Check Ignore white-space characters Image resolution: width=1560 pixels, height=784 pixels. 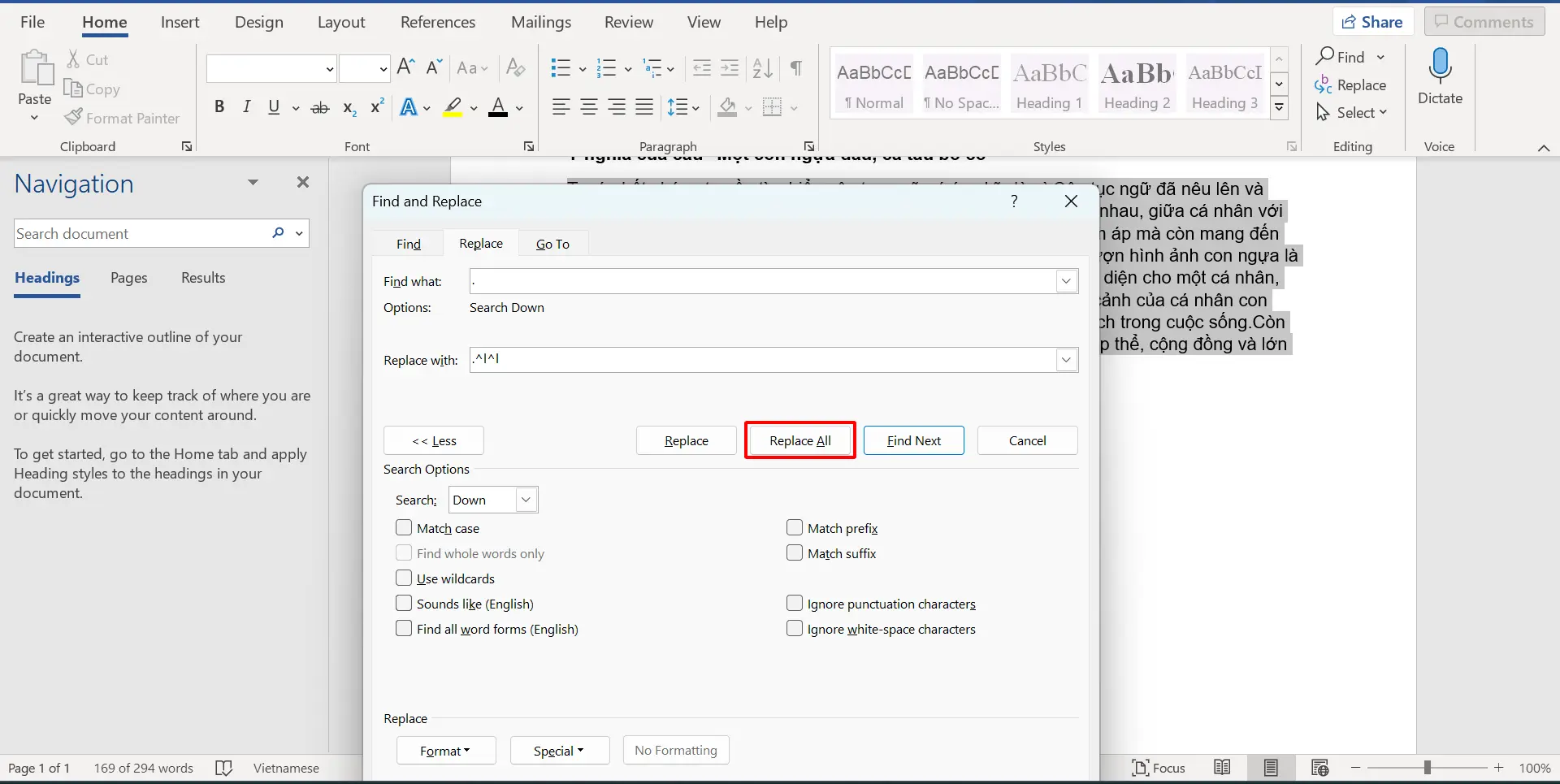point(795,628)
